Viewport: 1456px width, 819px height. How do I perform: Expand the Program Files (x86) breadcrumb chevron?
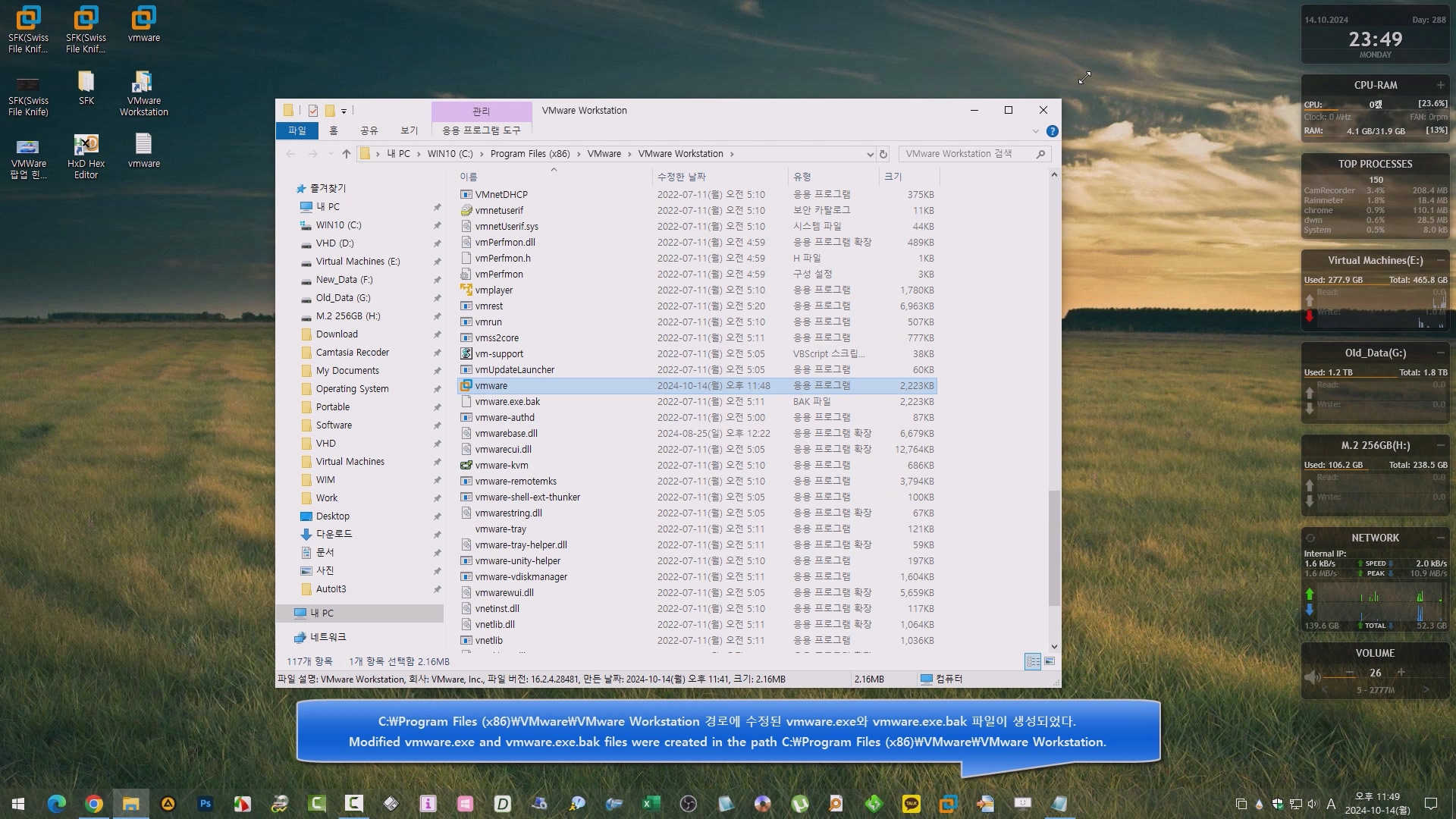[x=579, y=154]
